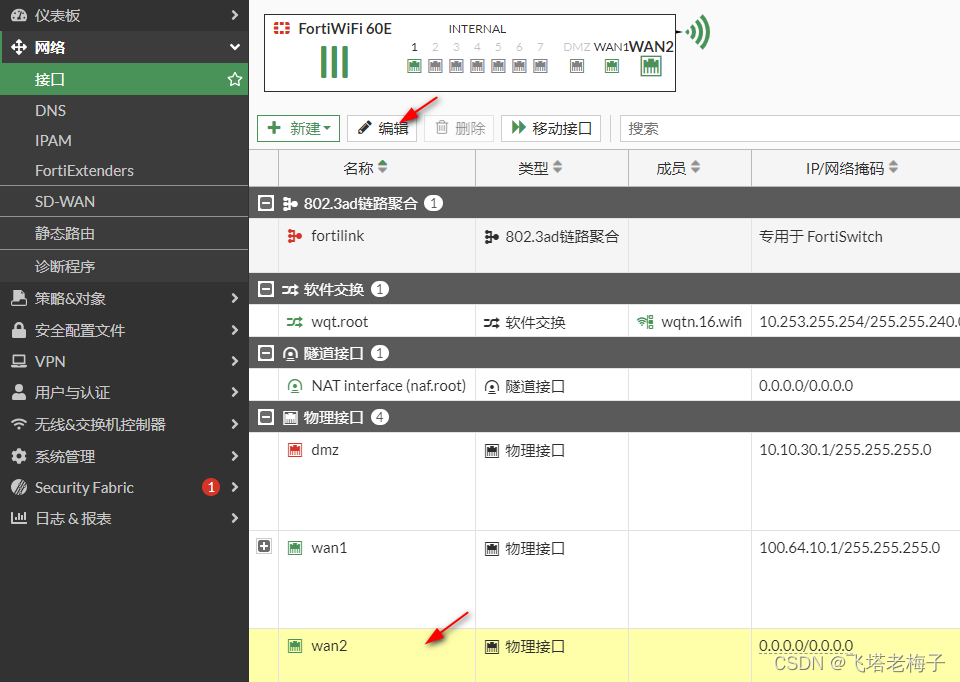Collapse the 物理接口 group
This screenshot has width=960, height=682.
click(x=266, y=418)
